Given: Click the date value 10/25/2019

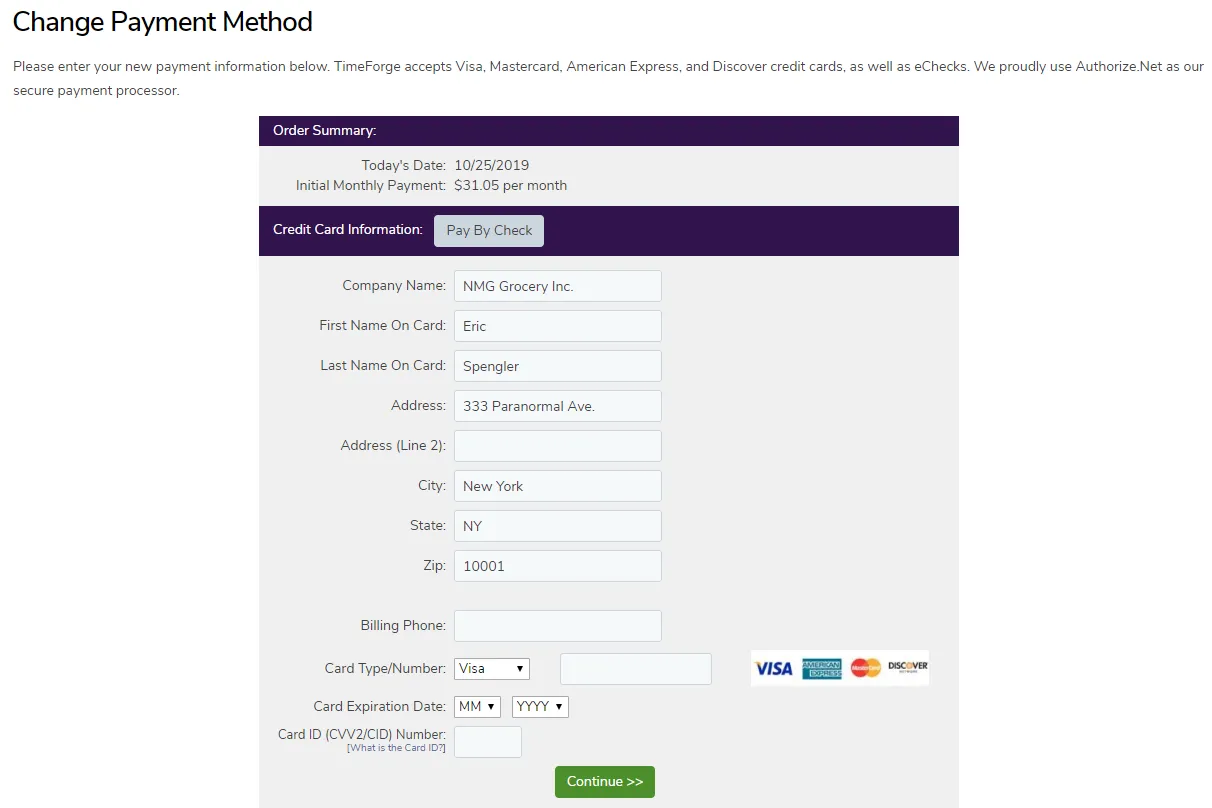Looking at the screenshot, I should pos(492,165).
